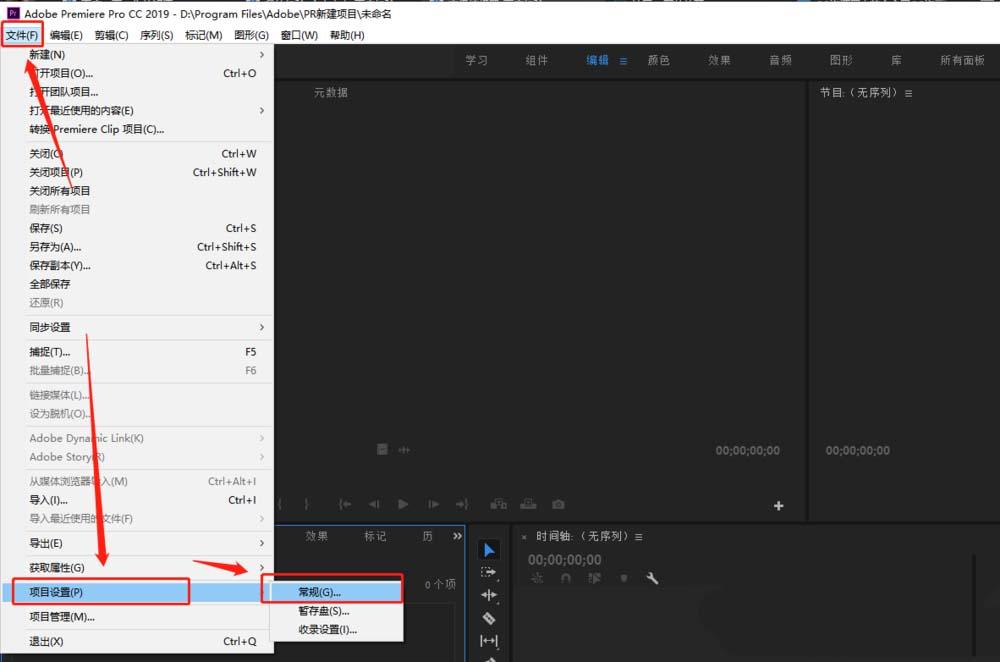This screenshot has width=1000, height=662.
Task: Click the timeline timecode 00;00;00;00
Action: [565, 560]
